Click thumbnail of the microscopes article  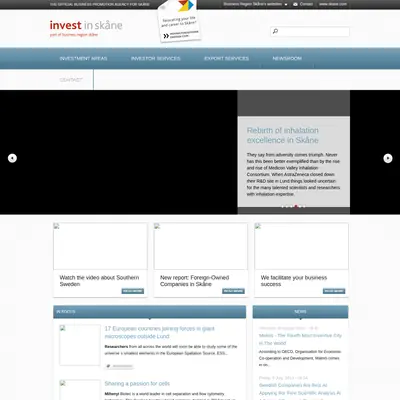(80, 345)
